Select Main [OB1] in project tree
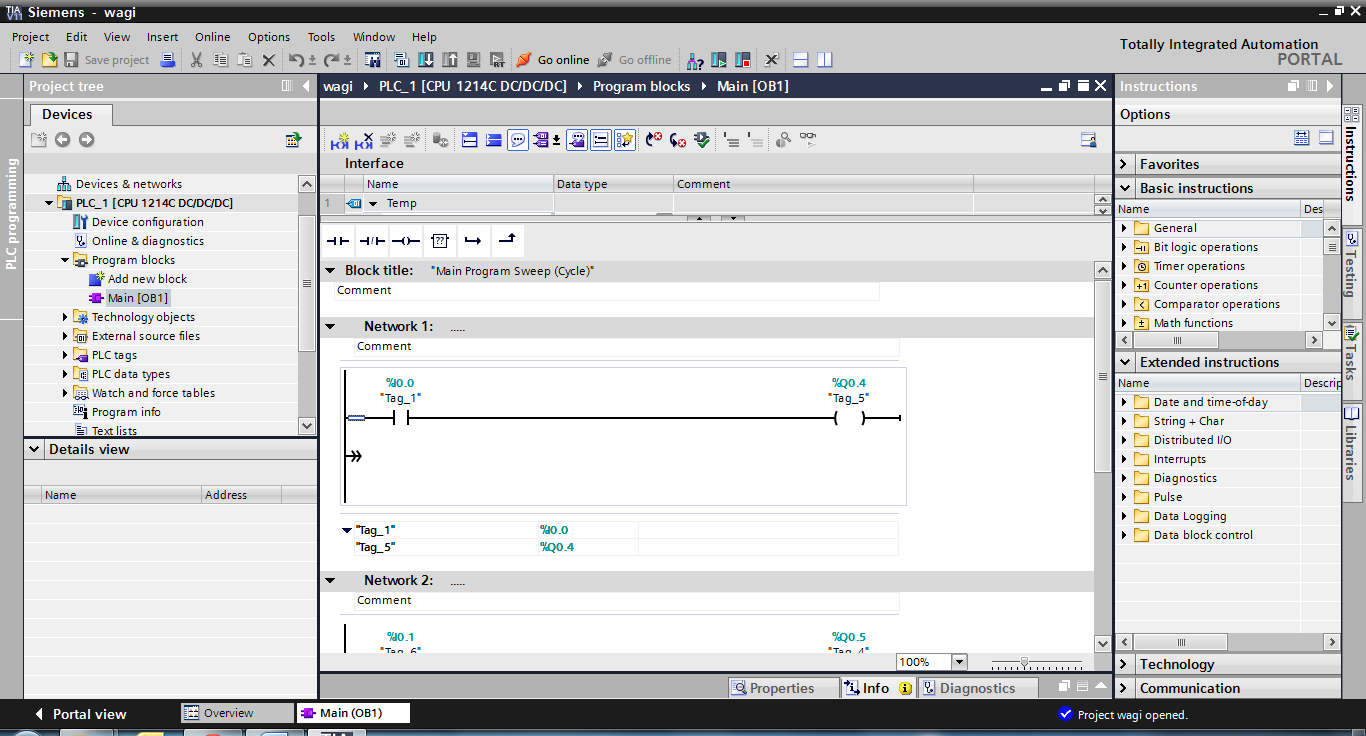The height and width of the screenshot is (736, 1366). point(129,298)
